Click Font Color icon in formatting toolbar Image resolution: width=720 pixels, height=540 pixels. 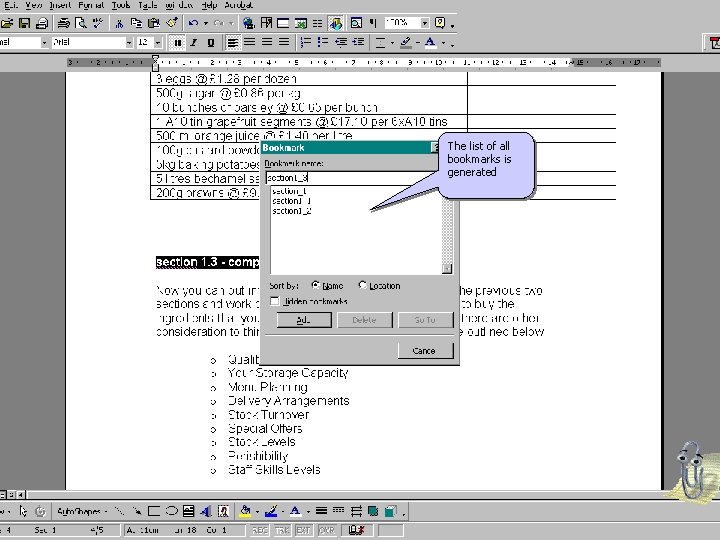coord(430,42)
